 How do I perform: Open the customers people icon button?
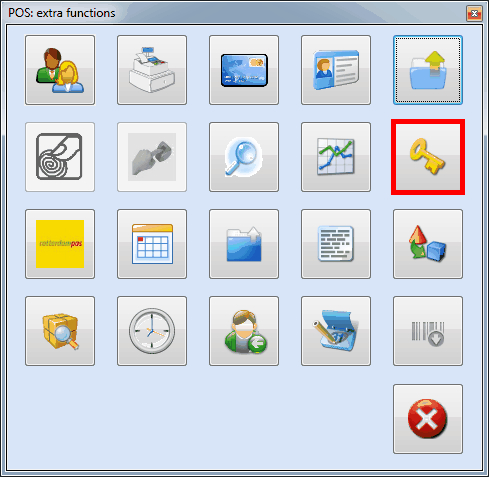click(60, 70)
